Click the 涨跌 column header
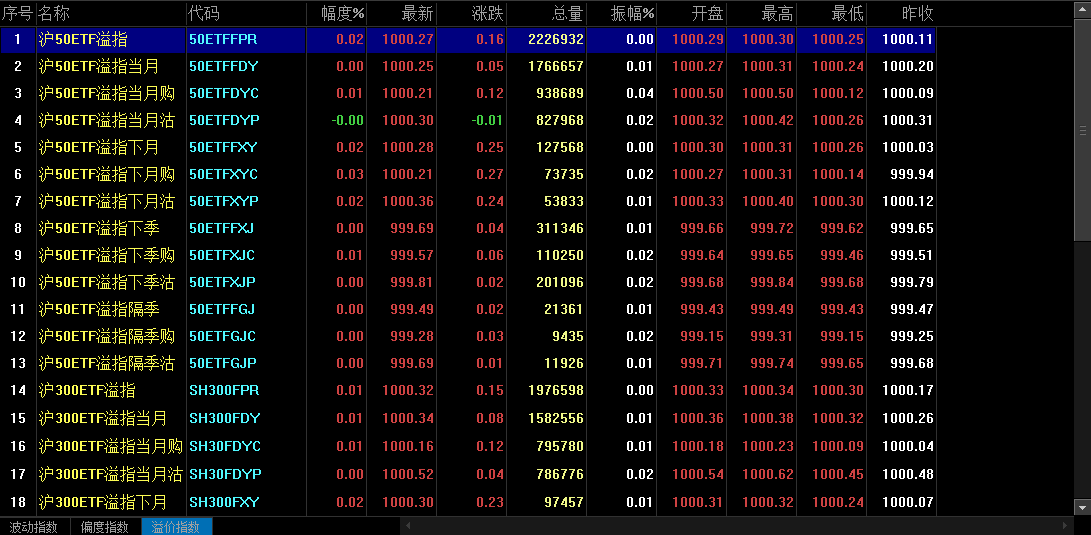The height and width of the screenshot is (535, 1091). (x=487, y=13)
